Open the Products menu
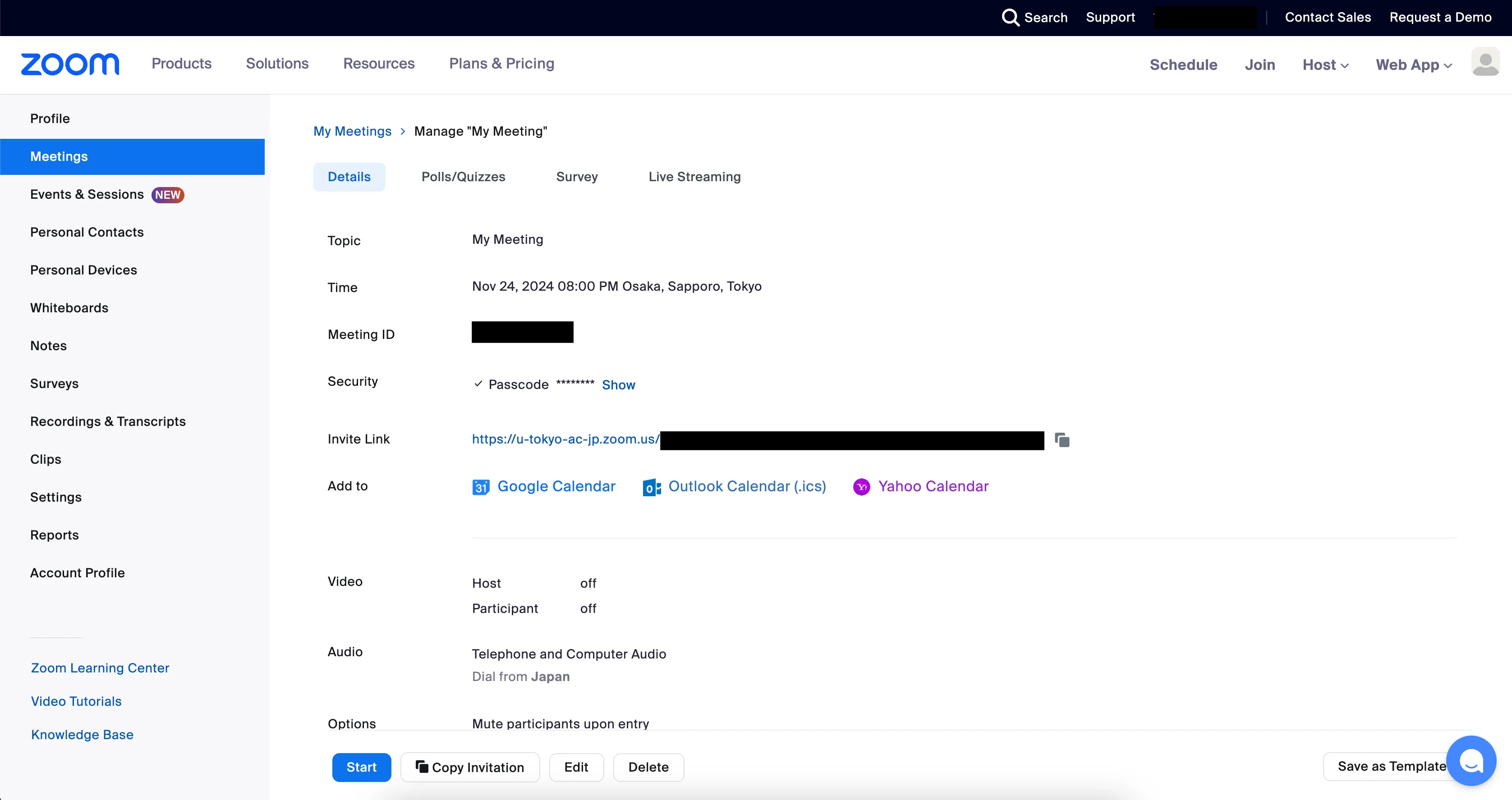This screenshot has width=1512, height=800. [181, 64]
